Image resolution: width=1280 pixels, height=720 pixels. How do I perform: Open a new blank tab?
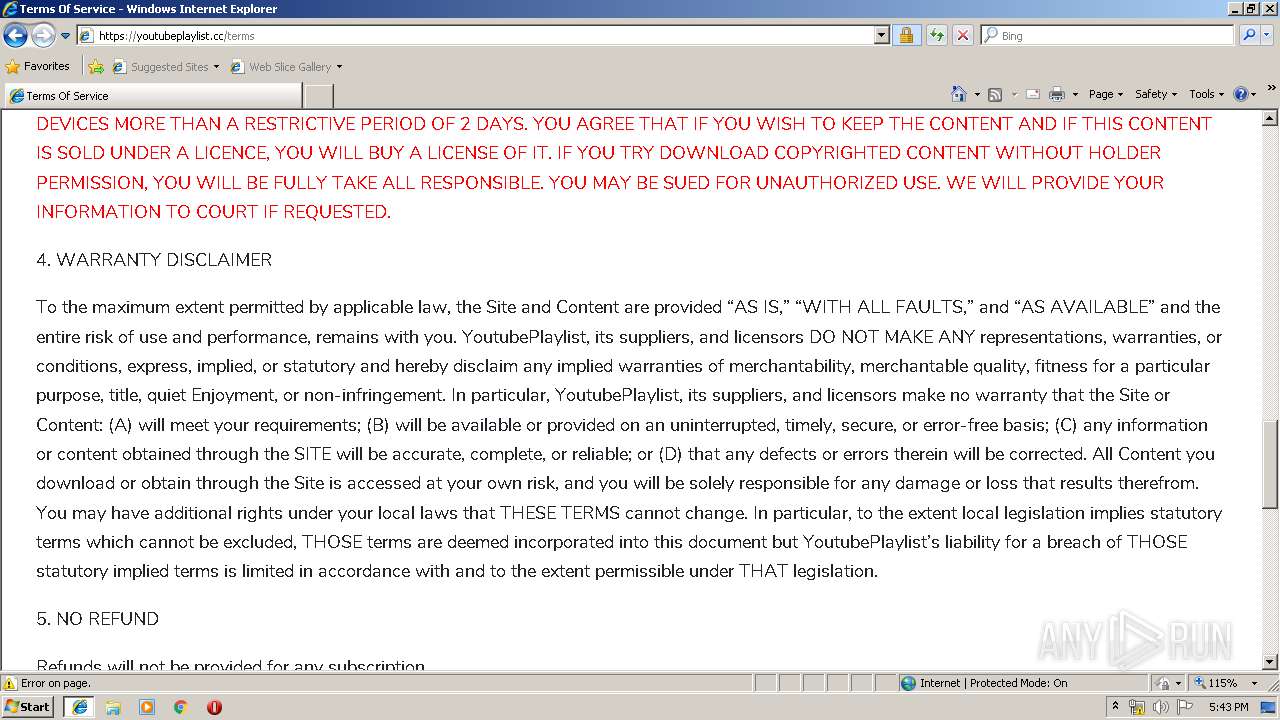[318, 96]
